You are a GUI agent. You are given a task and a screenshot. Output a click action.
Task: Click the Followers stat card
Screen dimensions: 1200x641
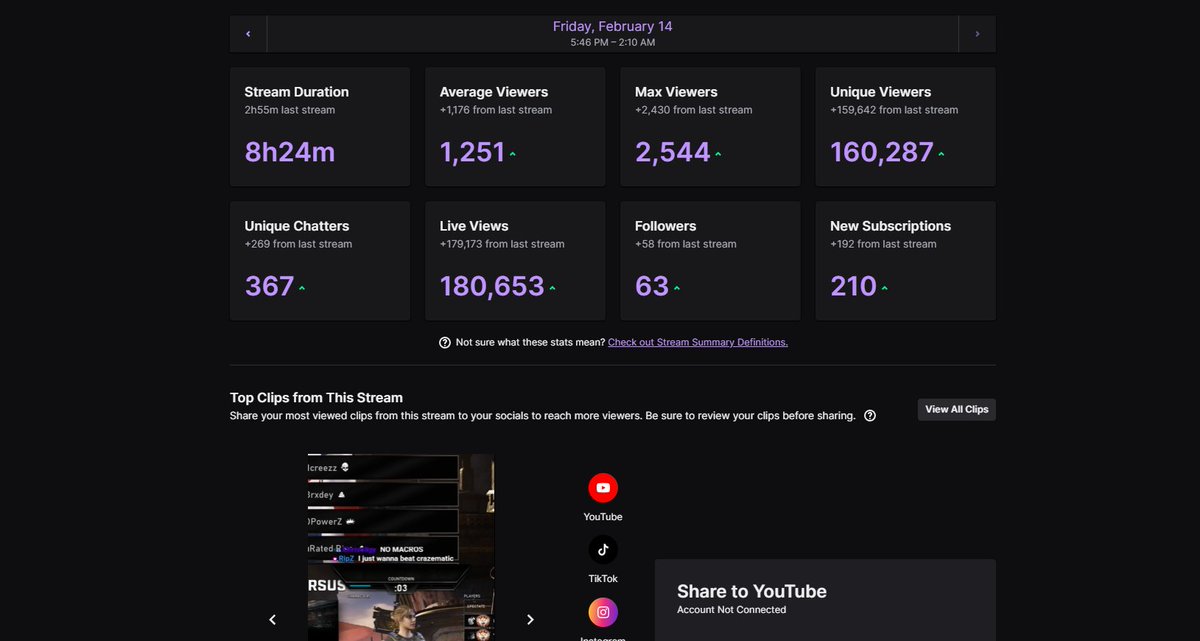point(709,260)
